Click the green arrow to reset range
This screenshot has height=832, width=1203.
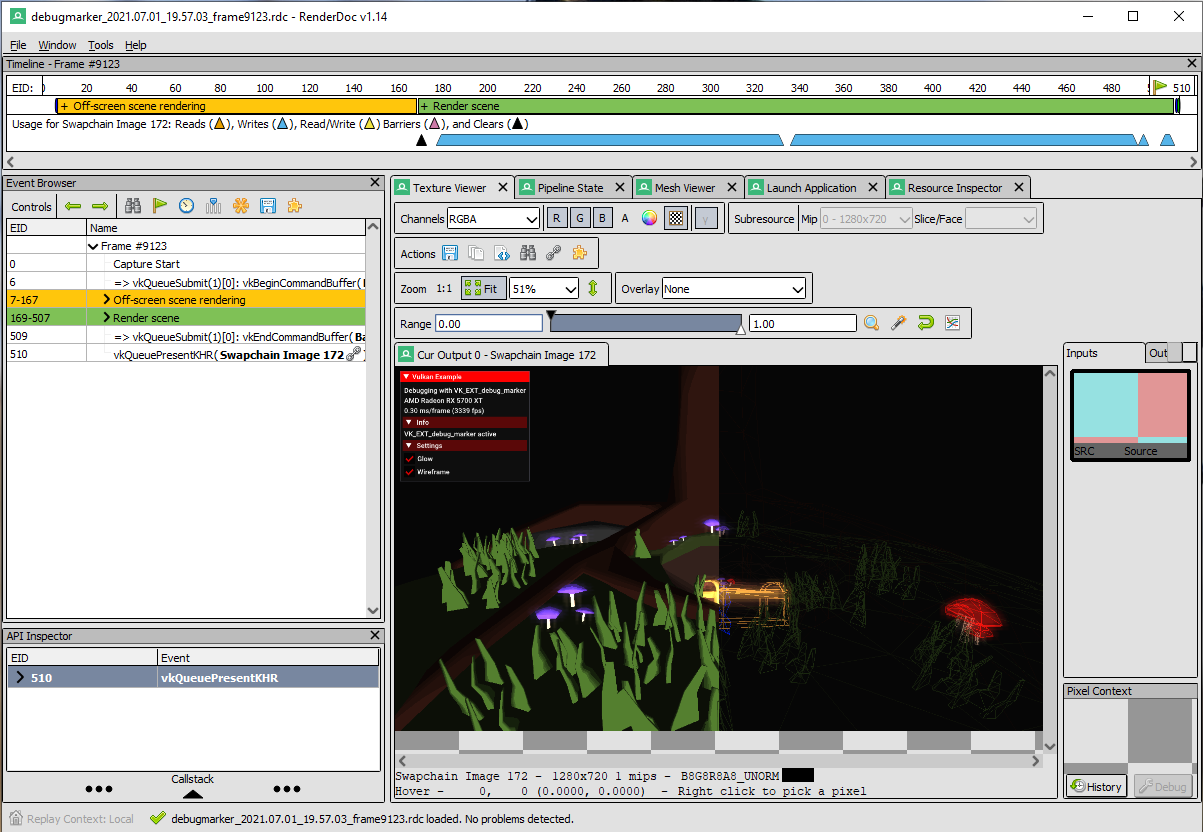click(925, 323)
